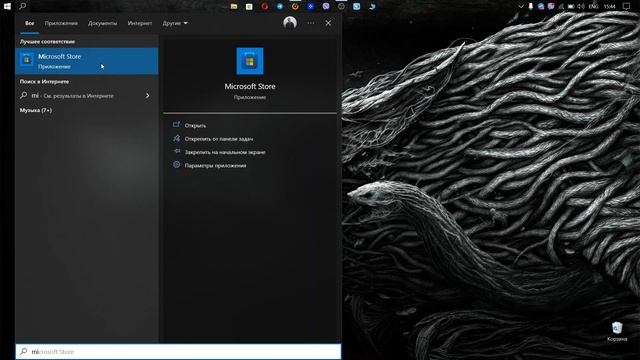Image resolution: width=640 pixels, height=360 pixels.
Task: Launch the Opera browser taskbar icon
Action: 264,6
